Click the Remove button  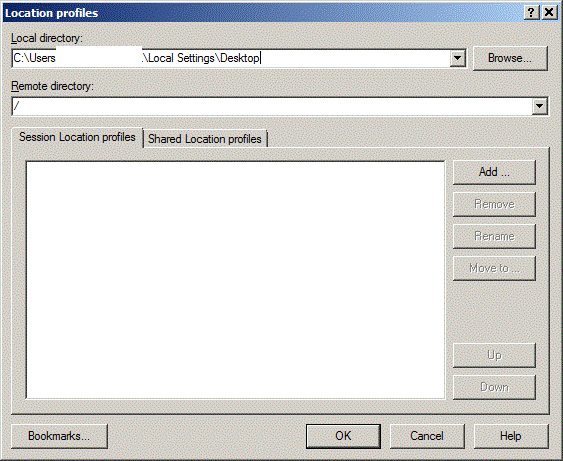[494, 204]
